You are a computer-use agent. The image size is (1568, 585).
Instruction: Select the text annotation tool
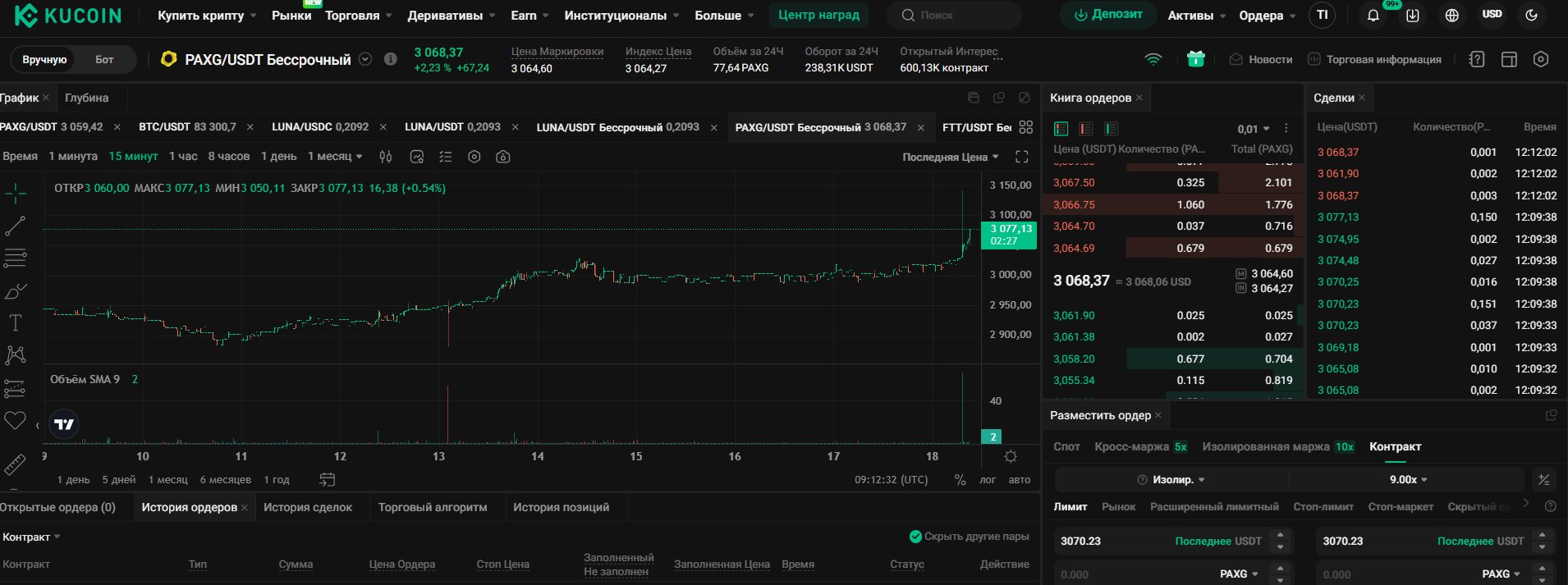[x=16, y=323]
